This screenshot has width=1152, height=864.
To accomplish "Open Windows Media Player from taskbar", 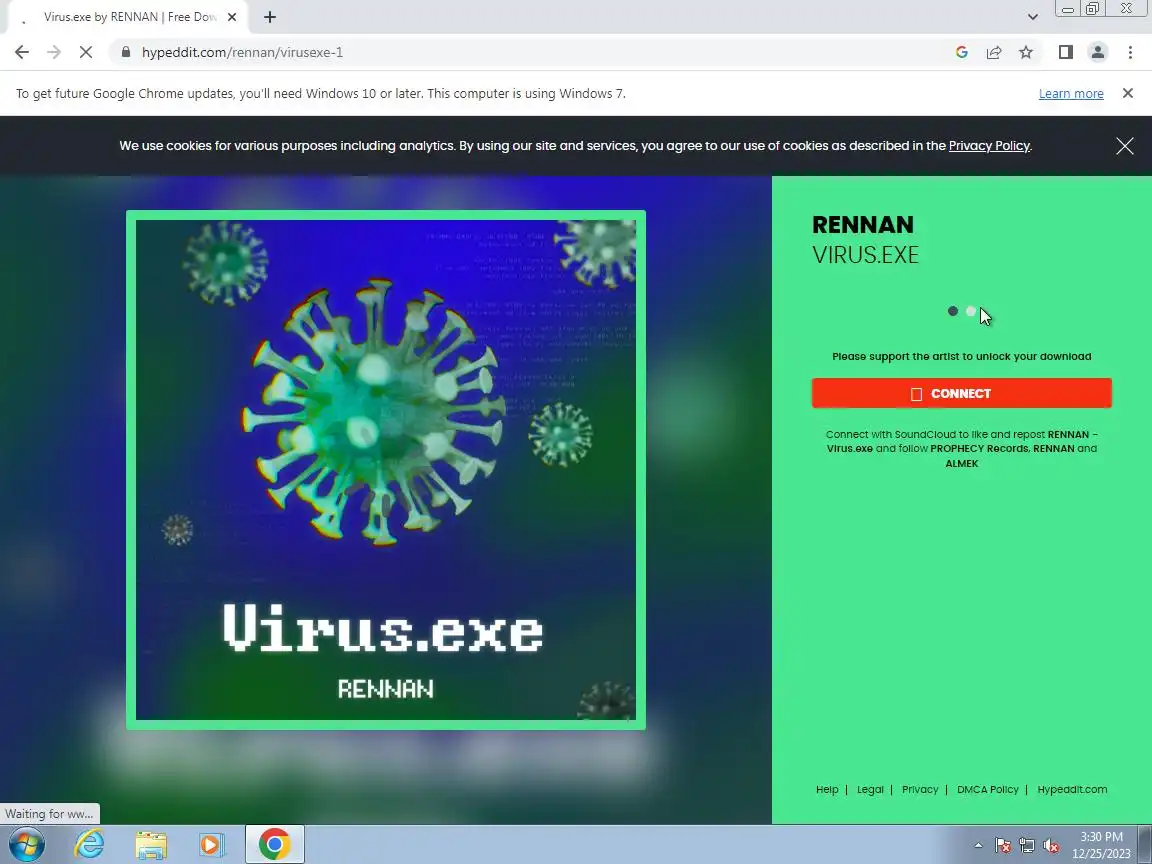I will click(x=211, y=844).
